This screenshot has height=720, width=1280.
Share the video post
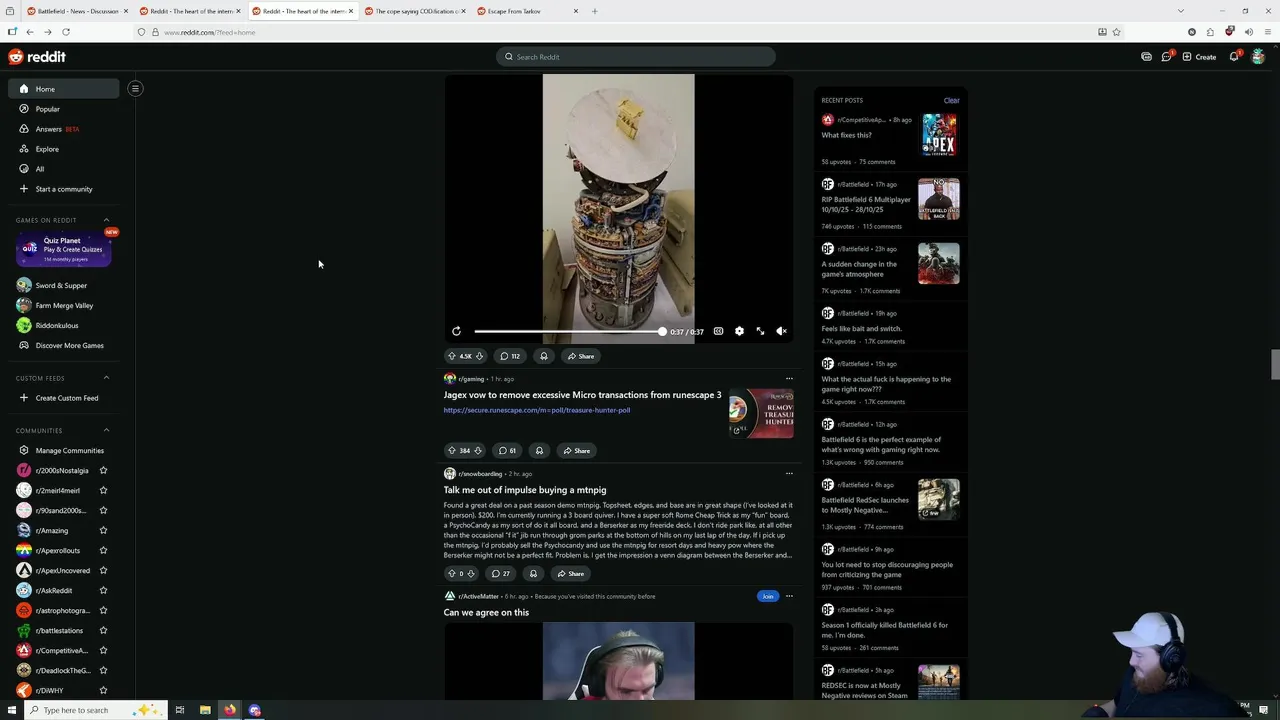pos(581,356)
